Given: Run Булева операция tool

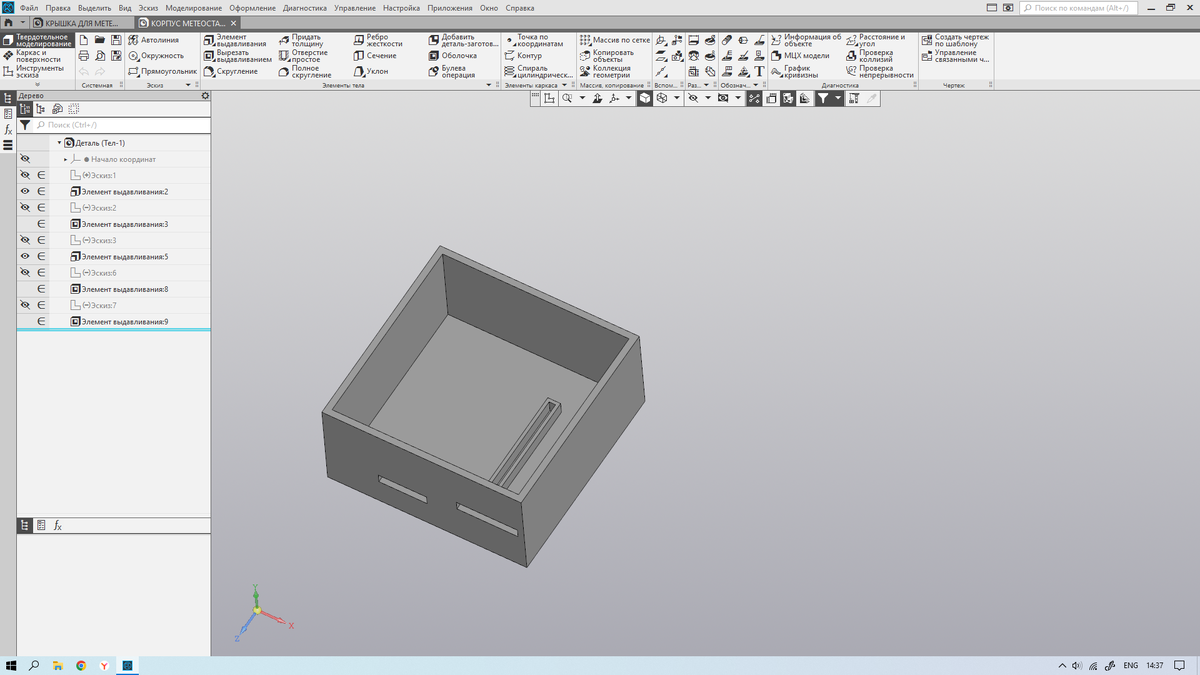Looking at the screenshot, I should coord(452,72).
